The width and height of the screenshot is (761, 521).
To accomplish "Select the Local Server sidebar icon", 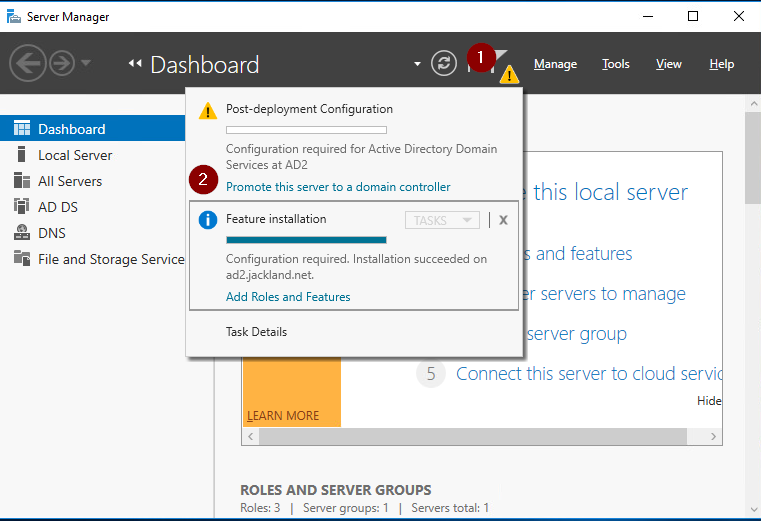I will [x=21, y=155].
